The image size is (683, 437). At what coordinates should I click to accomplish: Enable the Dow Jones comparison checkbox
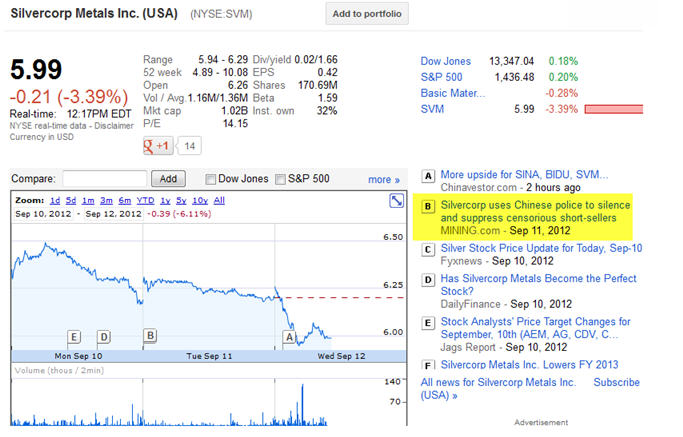pos(210,179)
